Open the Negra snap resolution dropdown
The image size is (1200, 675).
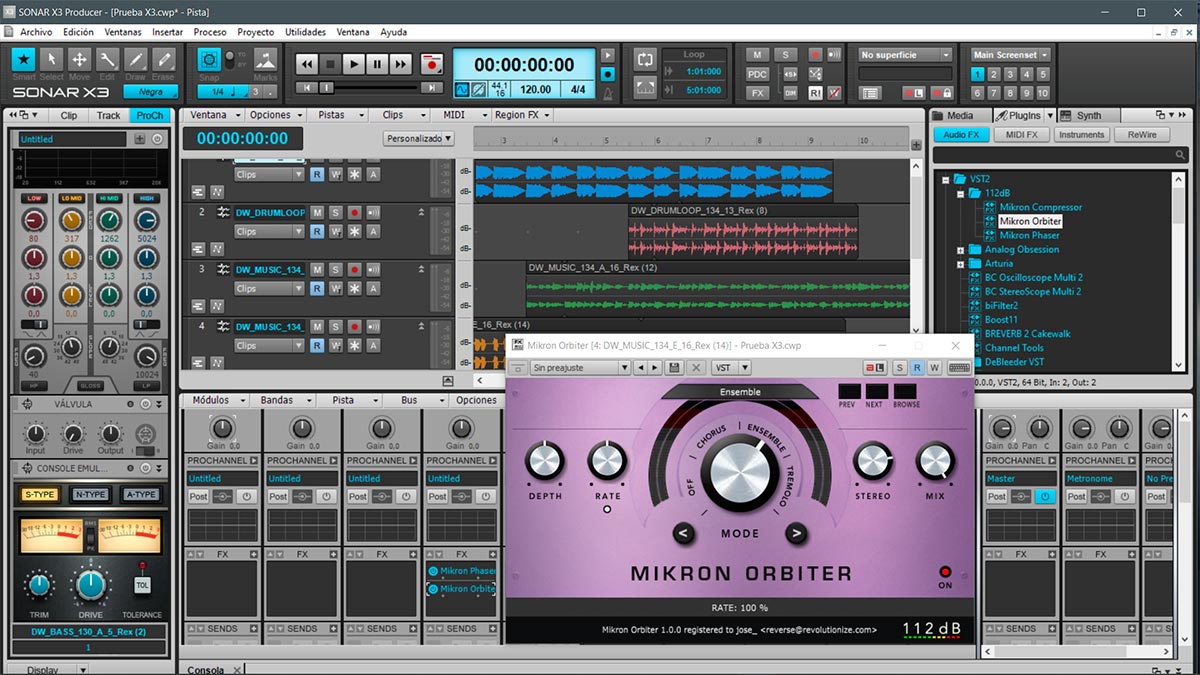tap(150, 92)
